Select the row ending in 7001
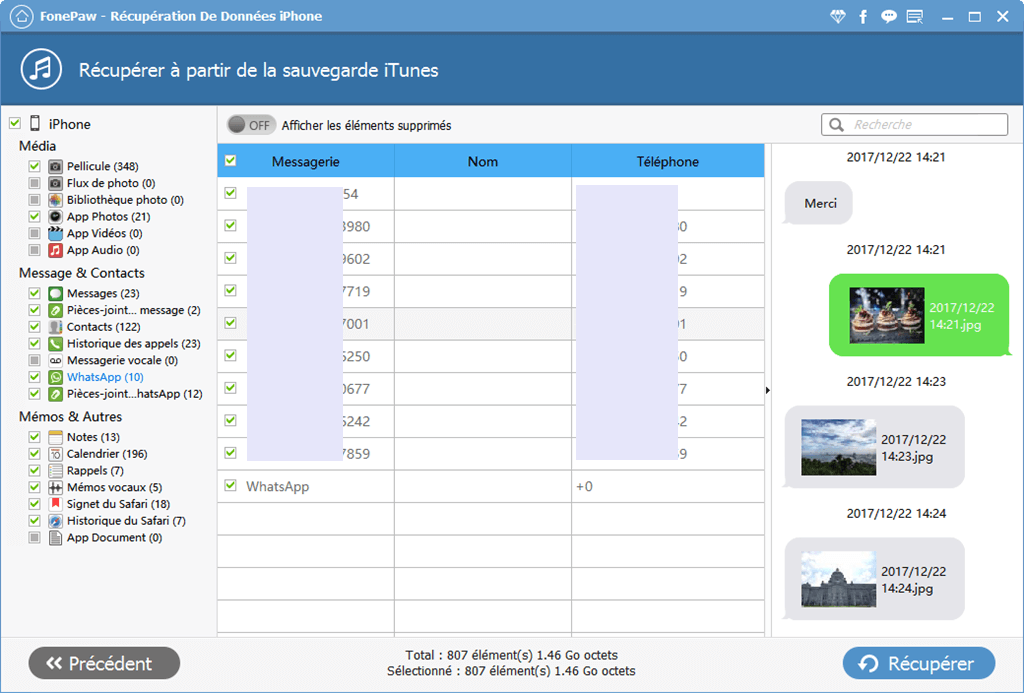The height and width of the screenshot is (693, 1024). point(490,324)
